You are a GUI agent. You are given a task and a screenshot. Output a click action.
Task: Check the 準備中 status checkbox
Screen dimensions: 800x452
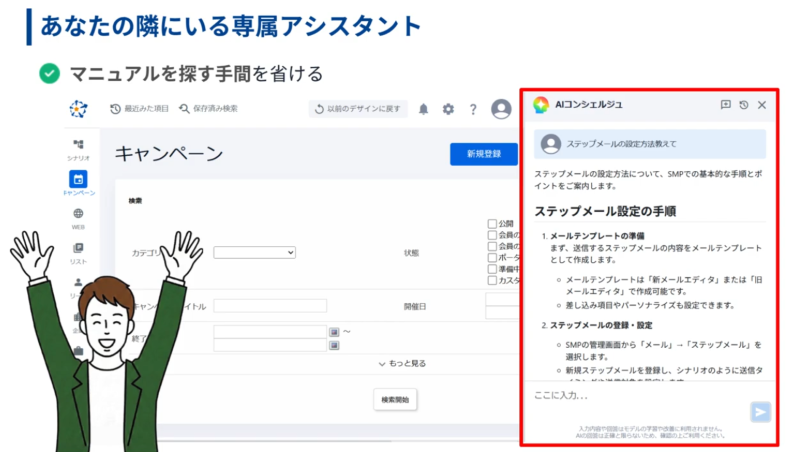click(x=492, y=269)
